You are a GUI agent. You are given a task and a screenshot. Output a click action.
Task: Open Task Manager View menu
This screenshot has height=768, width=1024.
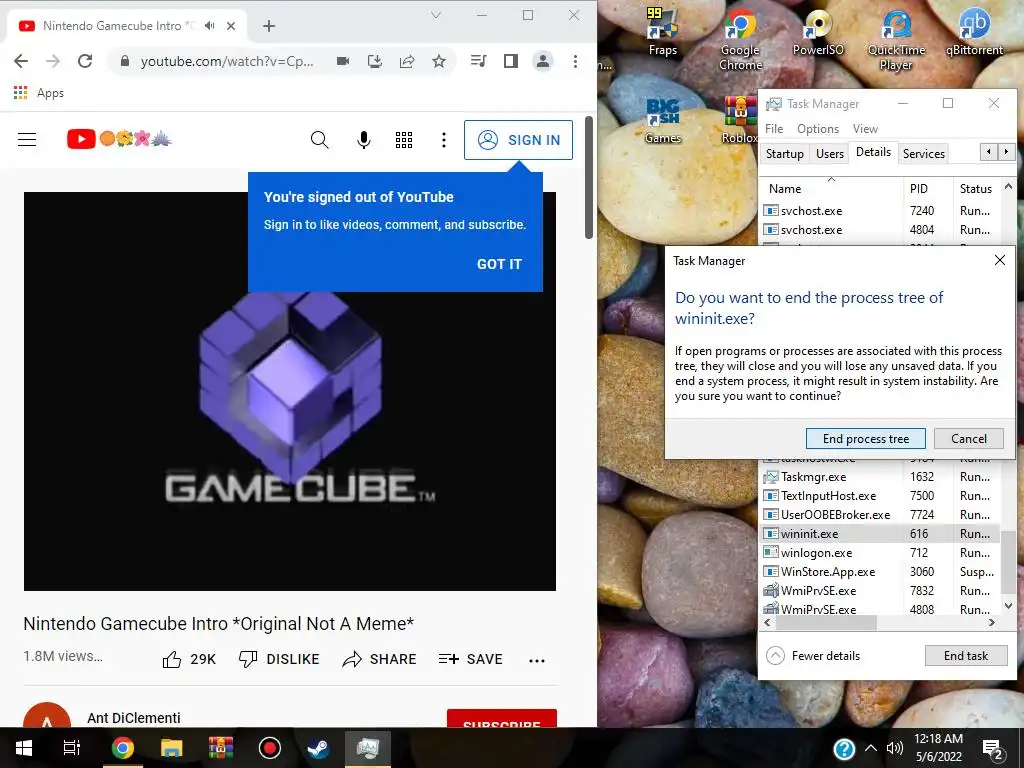(865, 129)
